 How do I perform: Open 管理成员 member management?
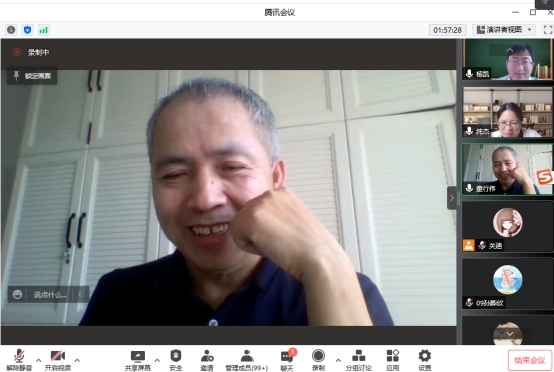247,360
